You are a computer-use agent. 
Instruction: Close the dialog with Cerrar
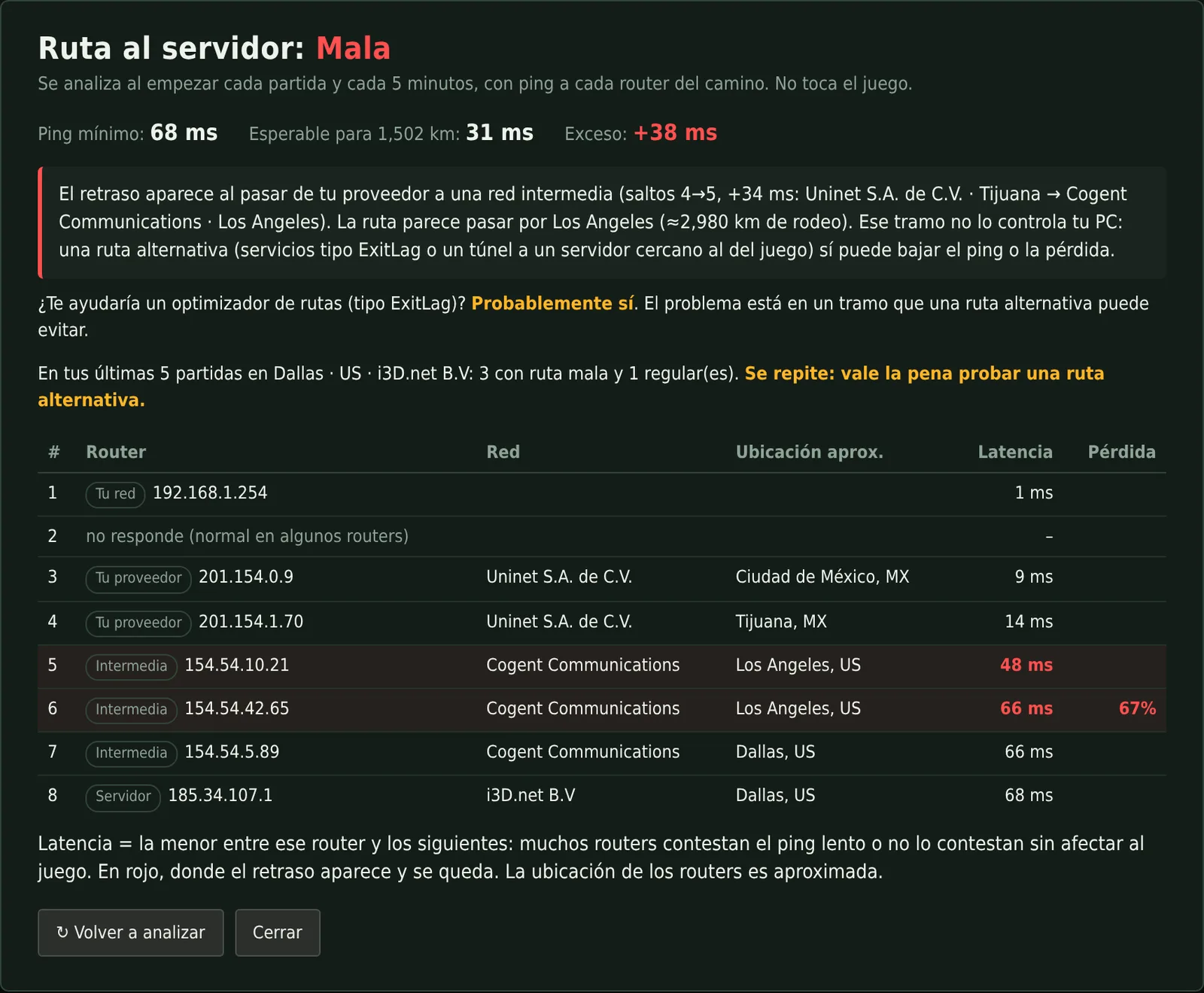coord(278,933)
